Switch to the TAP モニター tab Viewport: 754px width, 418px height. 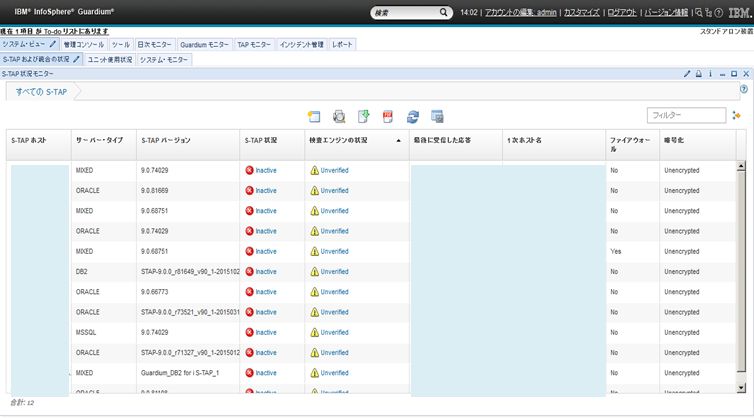(253, 45)
